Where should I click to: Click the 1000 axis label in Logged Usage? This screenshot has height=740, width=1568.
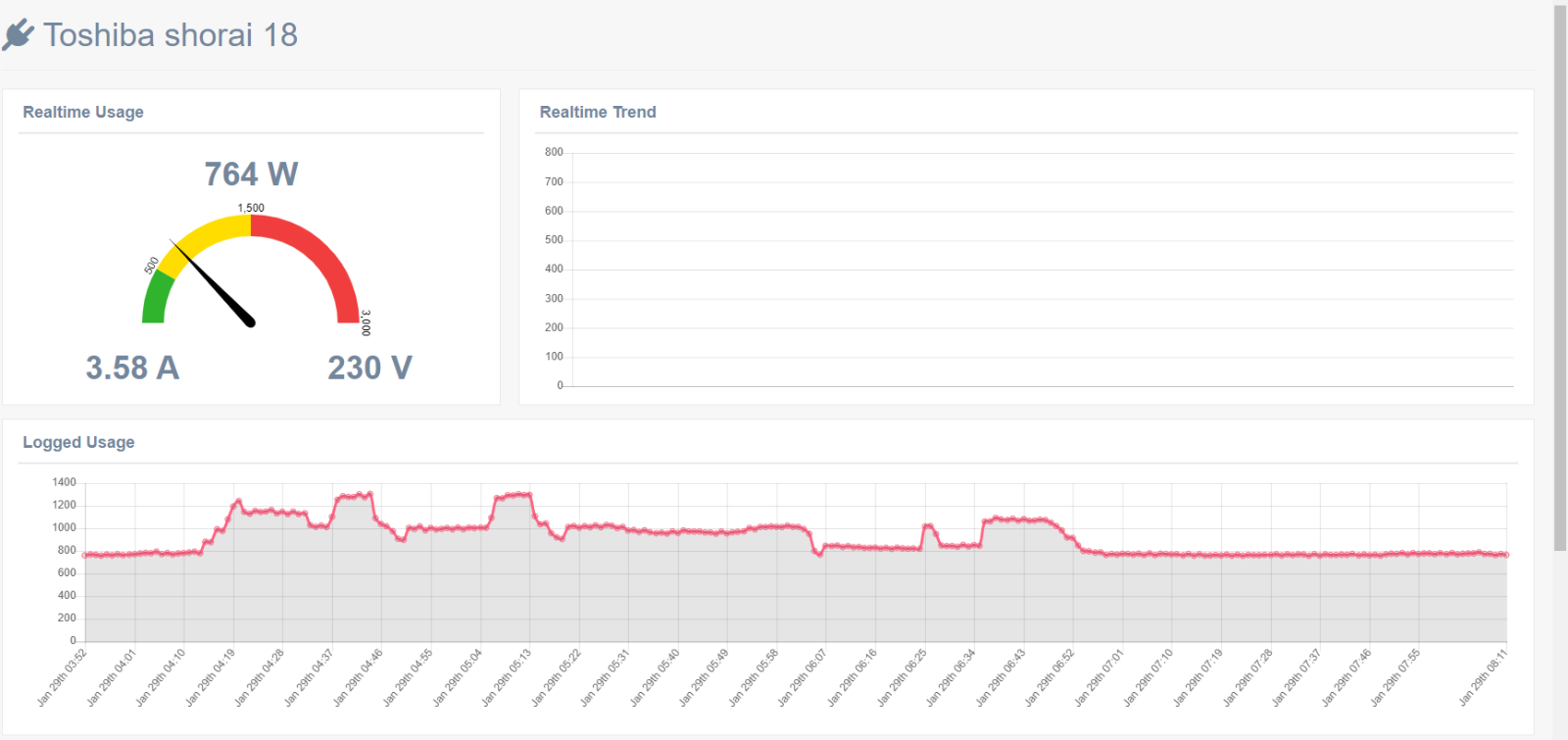point(64,527)
